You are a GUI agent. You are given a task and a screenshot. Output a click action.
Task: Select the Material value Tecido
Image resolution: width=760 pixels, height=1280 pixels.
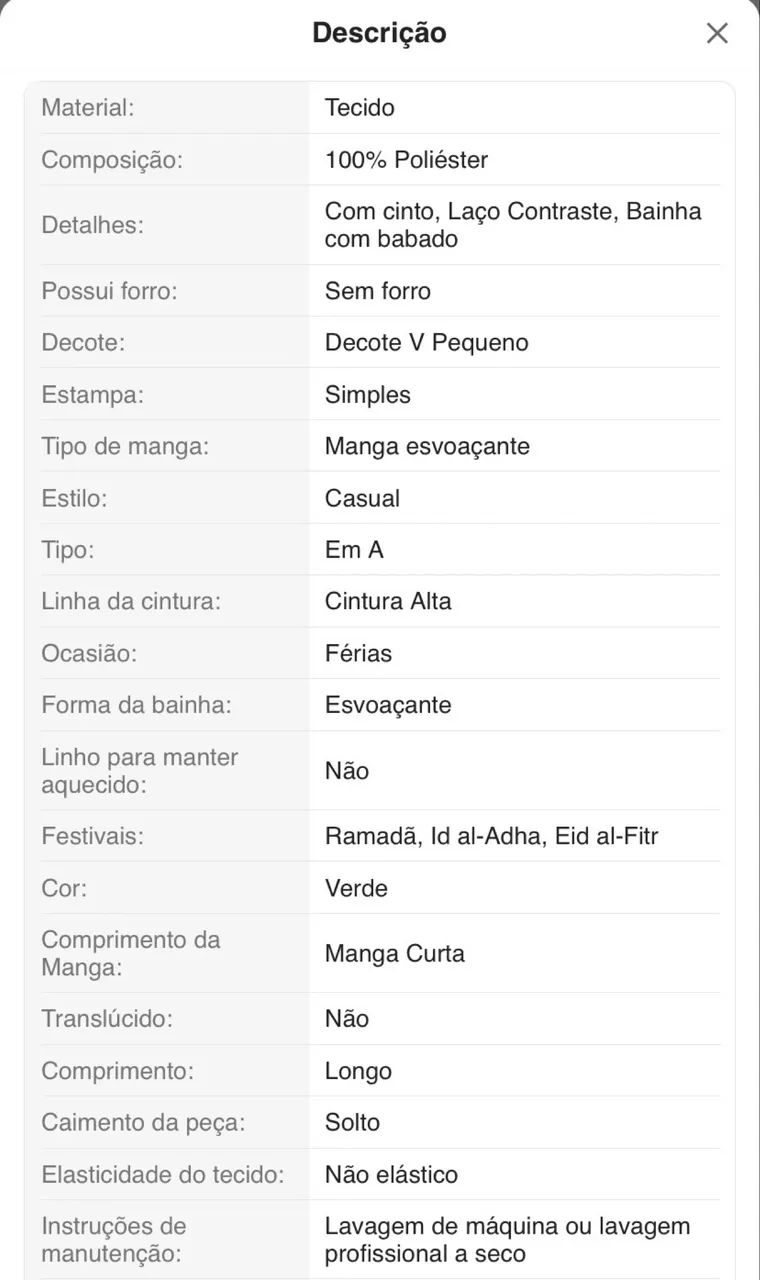[x=360, y=107]
